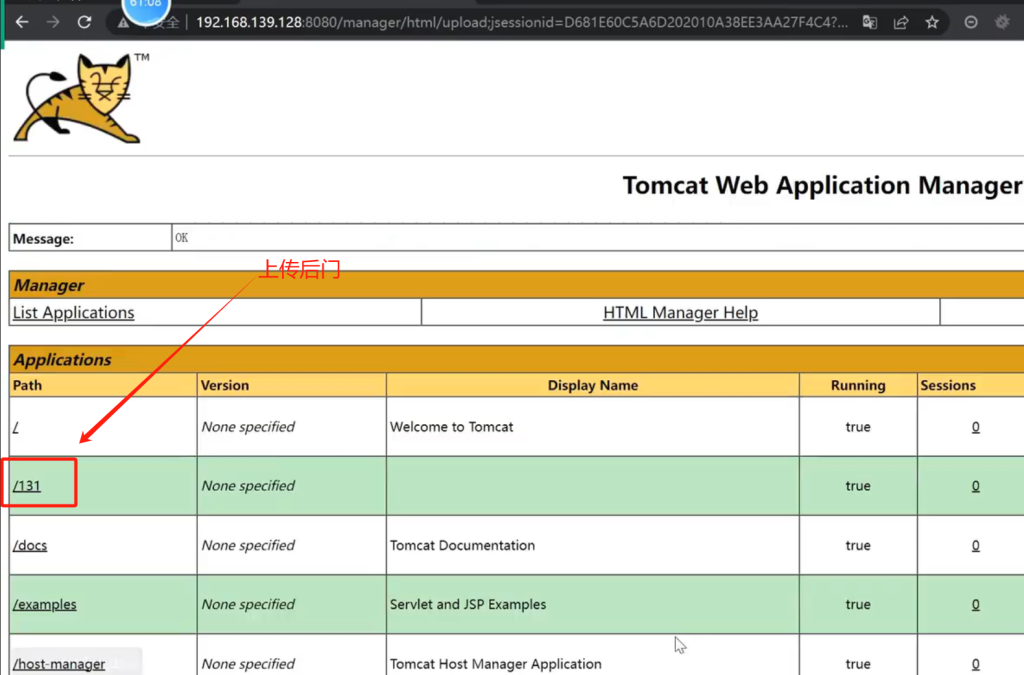Click the running status true for /examples
This screenshot has height=675, width=1024.
pos(857,604)
